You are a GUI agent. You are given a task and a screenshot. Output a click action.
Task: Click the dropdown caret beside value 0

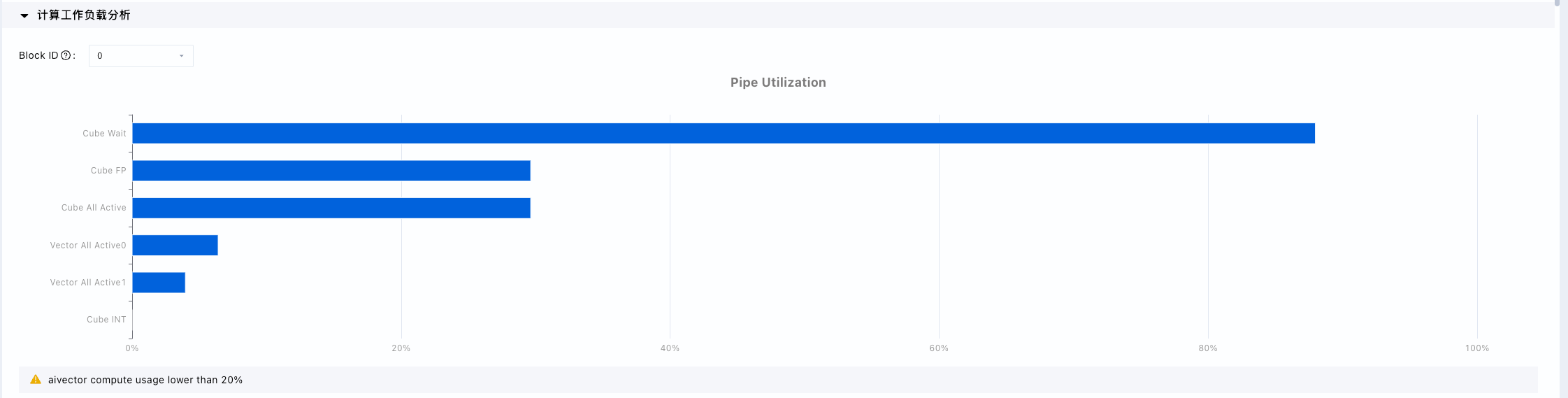182,56
